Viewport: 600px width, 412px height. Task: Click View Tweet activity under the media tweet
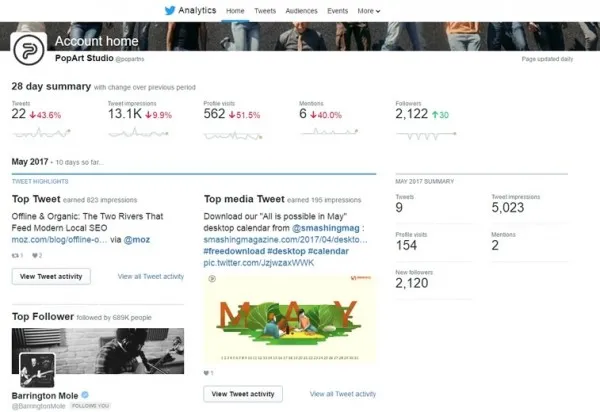pyautogui.click(x=243, y=394)
